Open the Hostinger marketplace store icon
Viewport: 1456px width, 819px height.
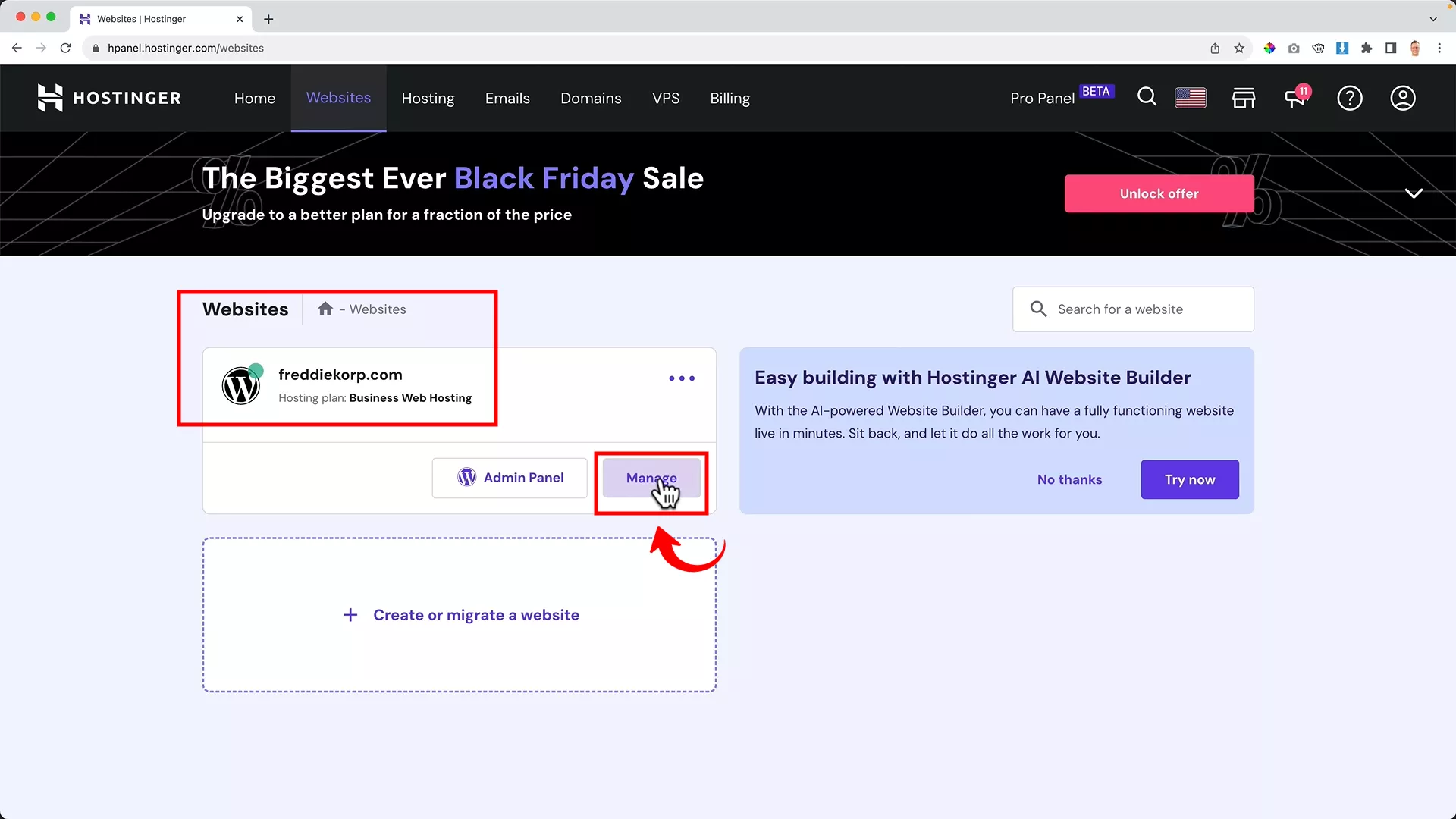pos(1244,97)
